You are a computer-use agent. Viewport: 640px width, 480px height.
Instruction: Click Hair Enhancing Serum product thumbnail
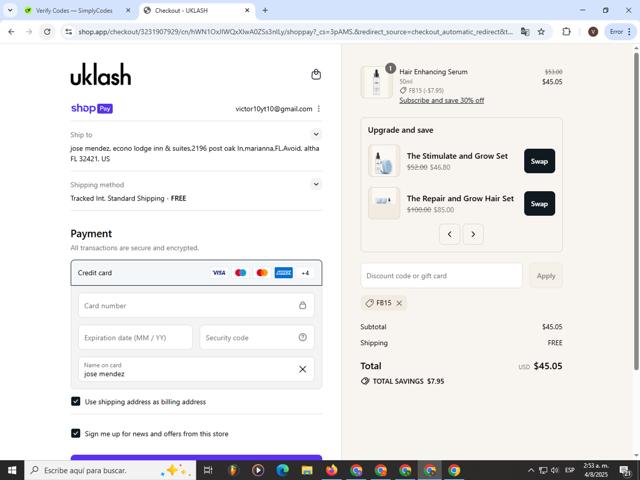pos(376,82)
